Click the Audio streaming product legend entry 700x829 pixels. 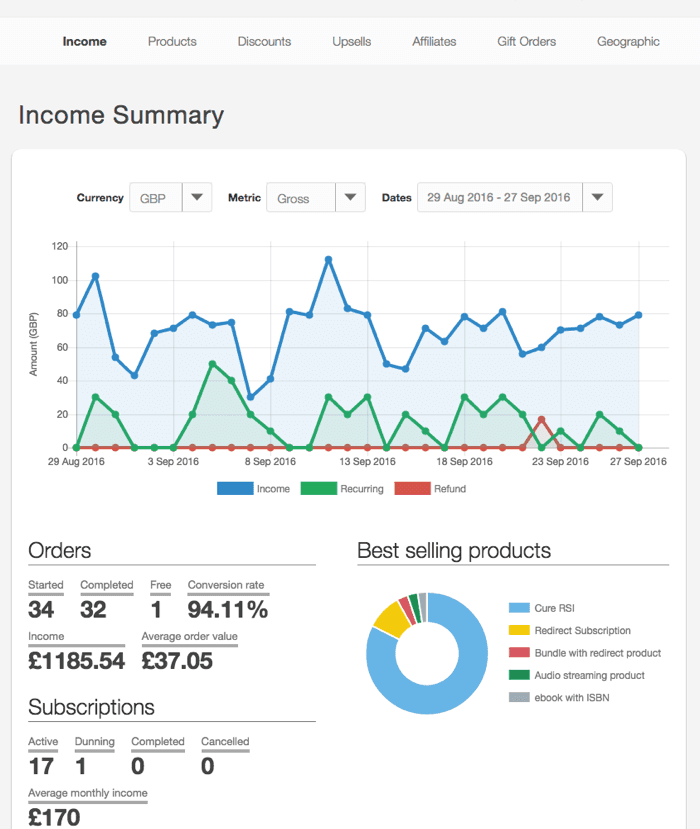(589, 675)
